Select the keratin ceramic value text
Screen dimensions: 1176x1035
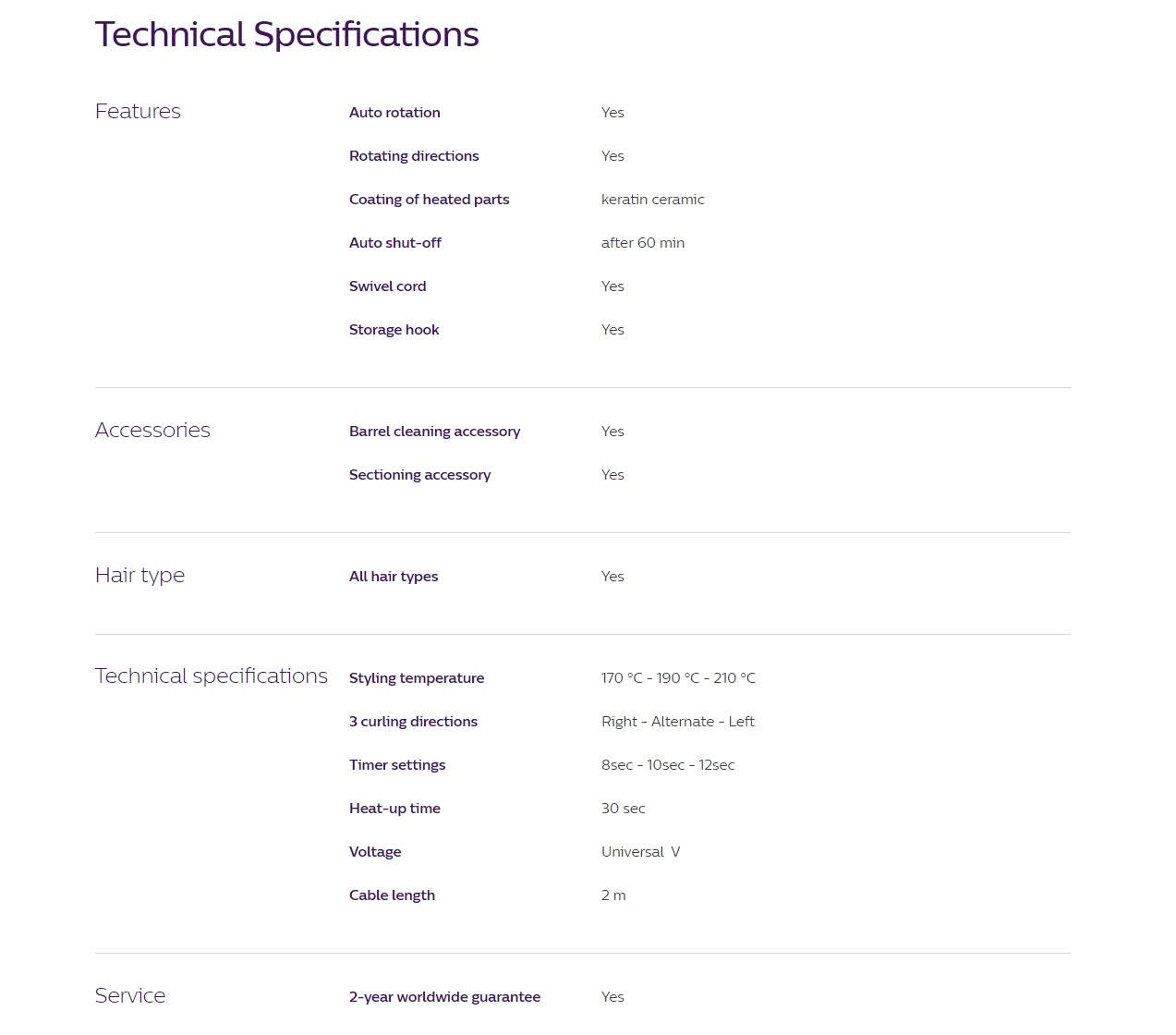coord(652,200)
